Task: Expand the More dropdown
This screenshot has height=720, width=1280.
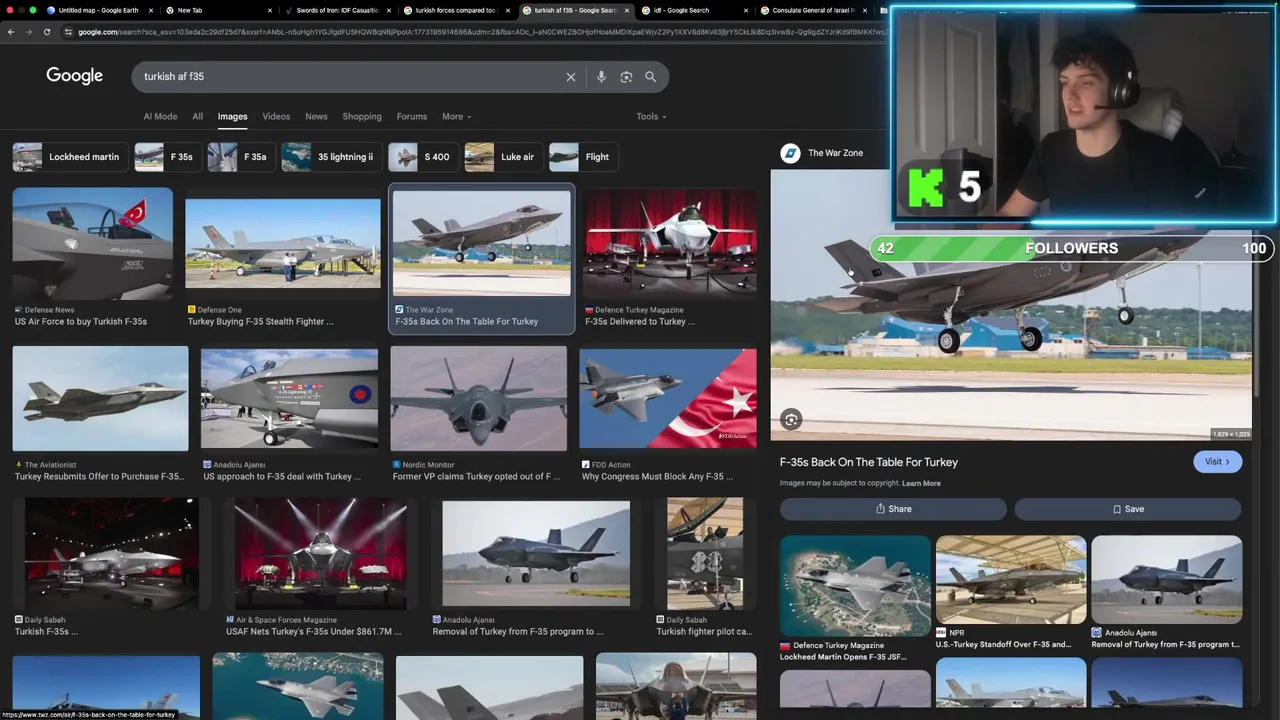Action: tap(456, 117)
